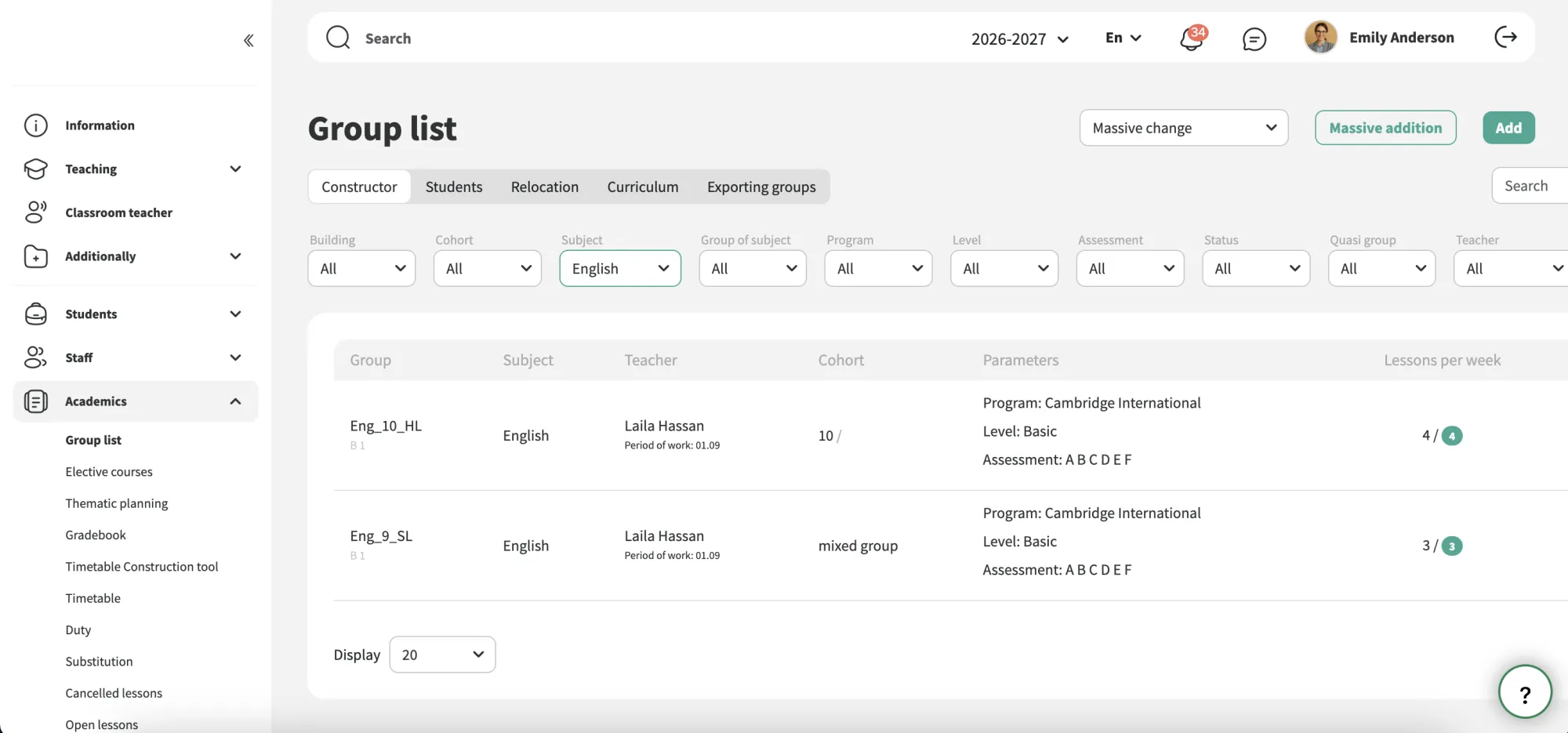The width and height of the screenshot is (1568, 733).
Task: Open Timetable Construction tool link
Action: tap(142, 567)
